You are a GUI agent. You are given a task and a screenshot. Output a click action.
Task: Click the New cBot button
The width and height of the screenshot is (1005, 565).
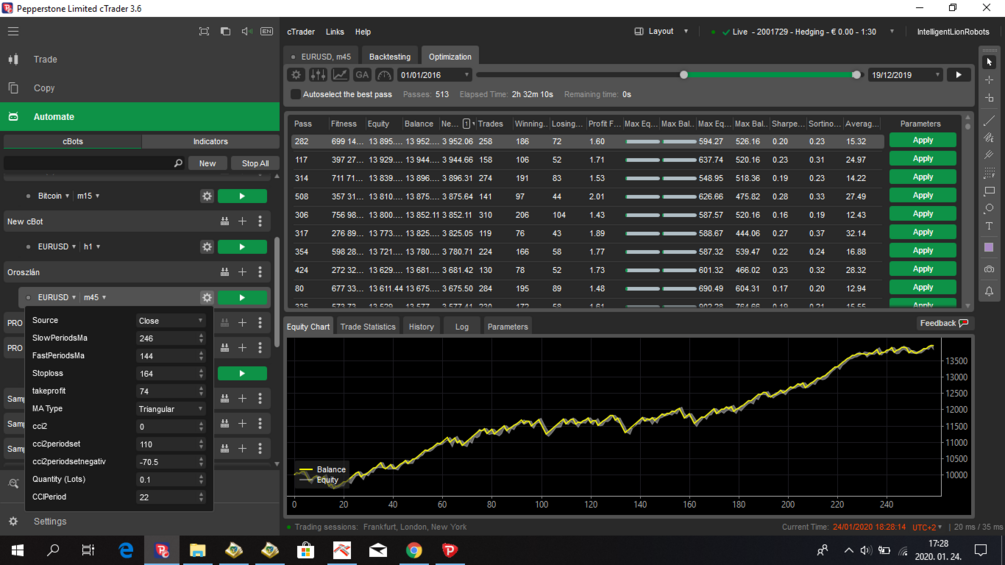point(207,163)
